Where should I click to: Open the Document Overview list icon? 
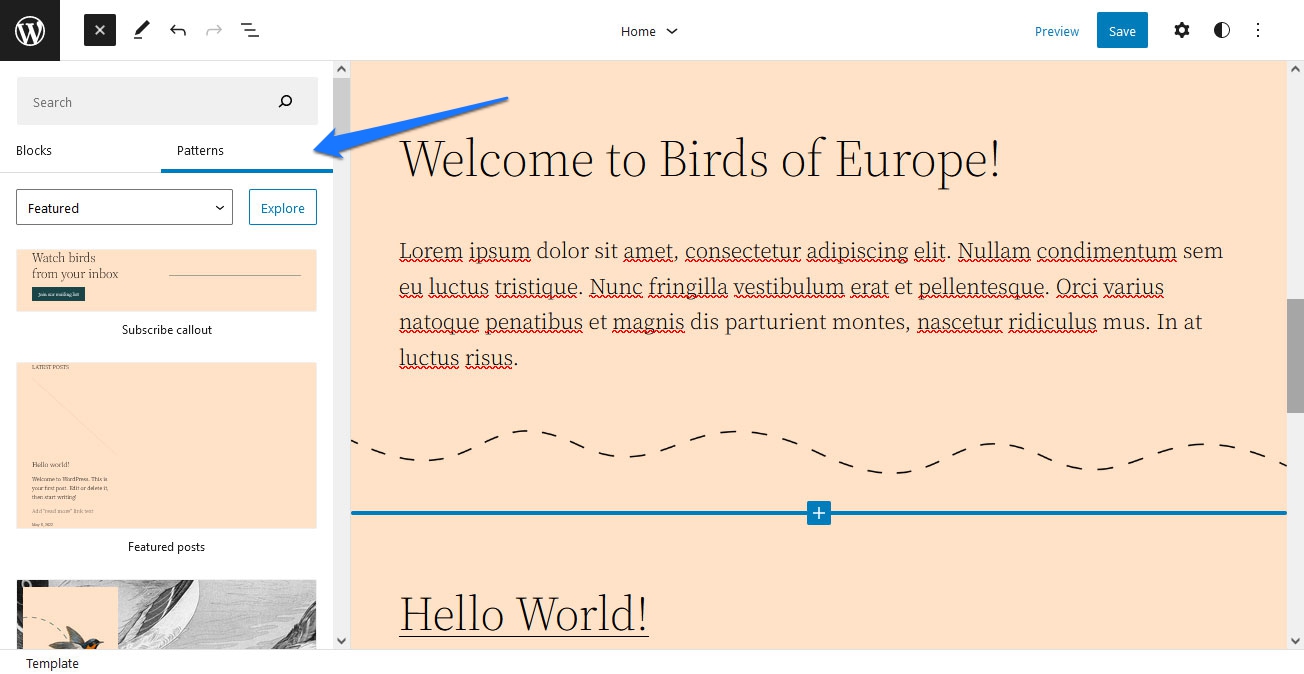pyautogui.click(x=250, y=30)
